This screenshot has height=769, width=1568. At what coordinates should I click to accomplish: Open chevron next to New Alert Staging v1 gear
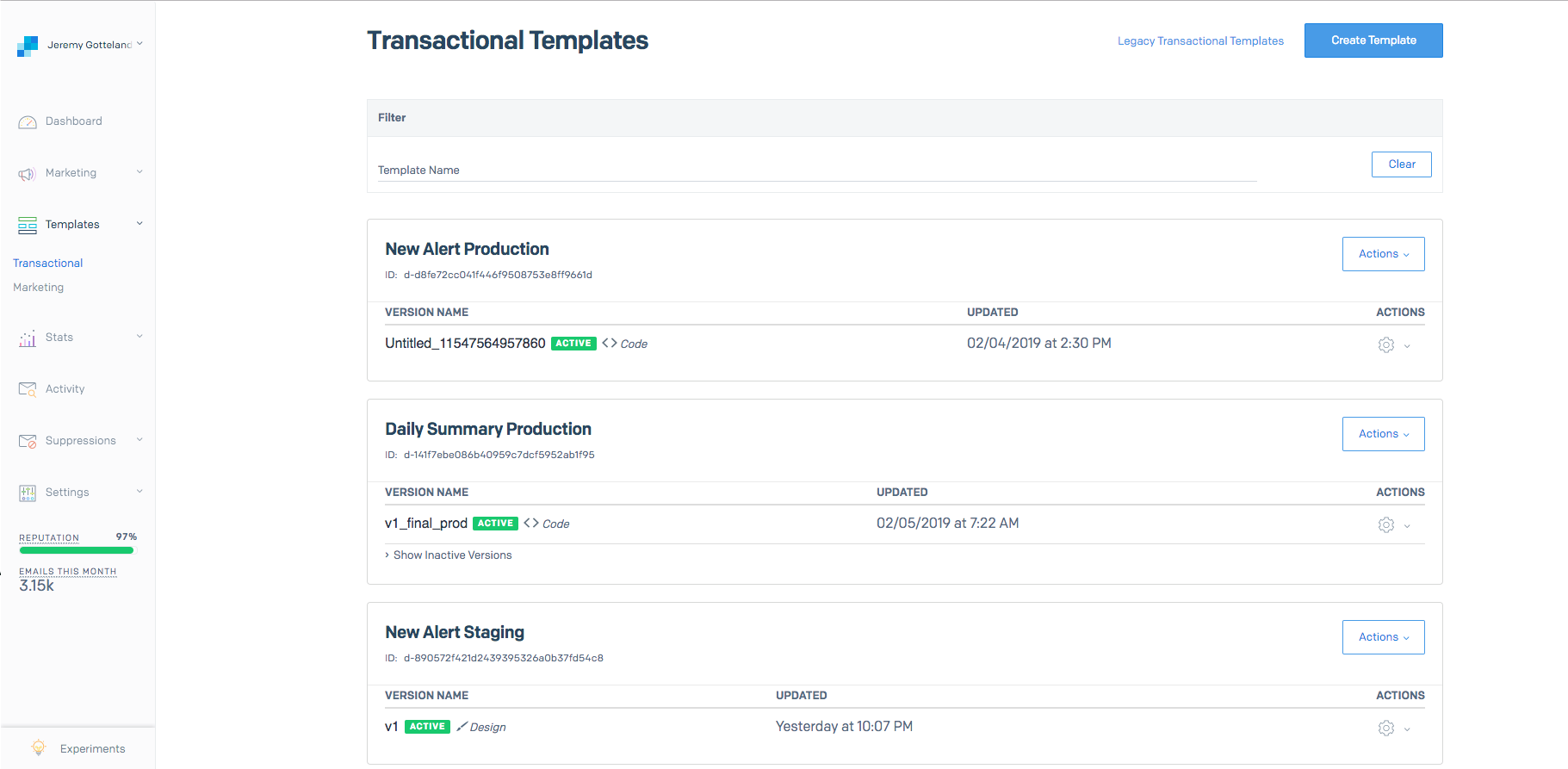pyautogui.click(x=1407, y=729)
